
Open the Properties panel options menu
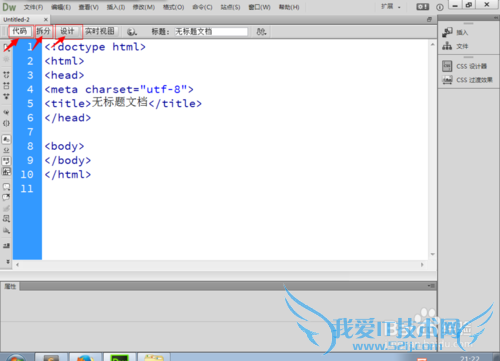(x=431, y=286)
